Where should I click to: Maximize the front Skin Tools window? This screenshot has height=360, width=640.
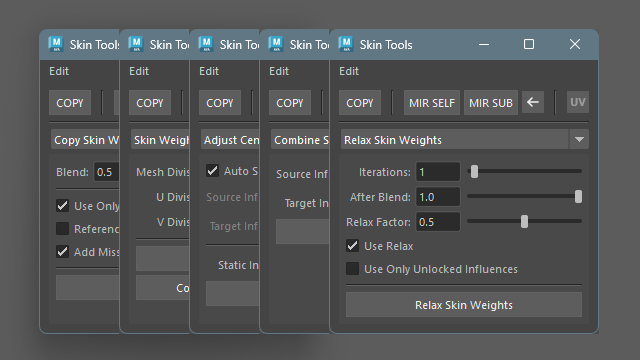click(x=529, y=44)
